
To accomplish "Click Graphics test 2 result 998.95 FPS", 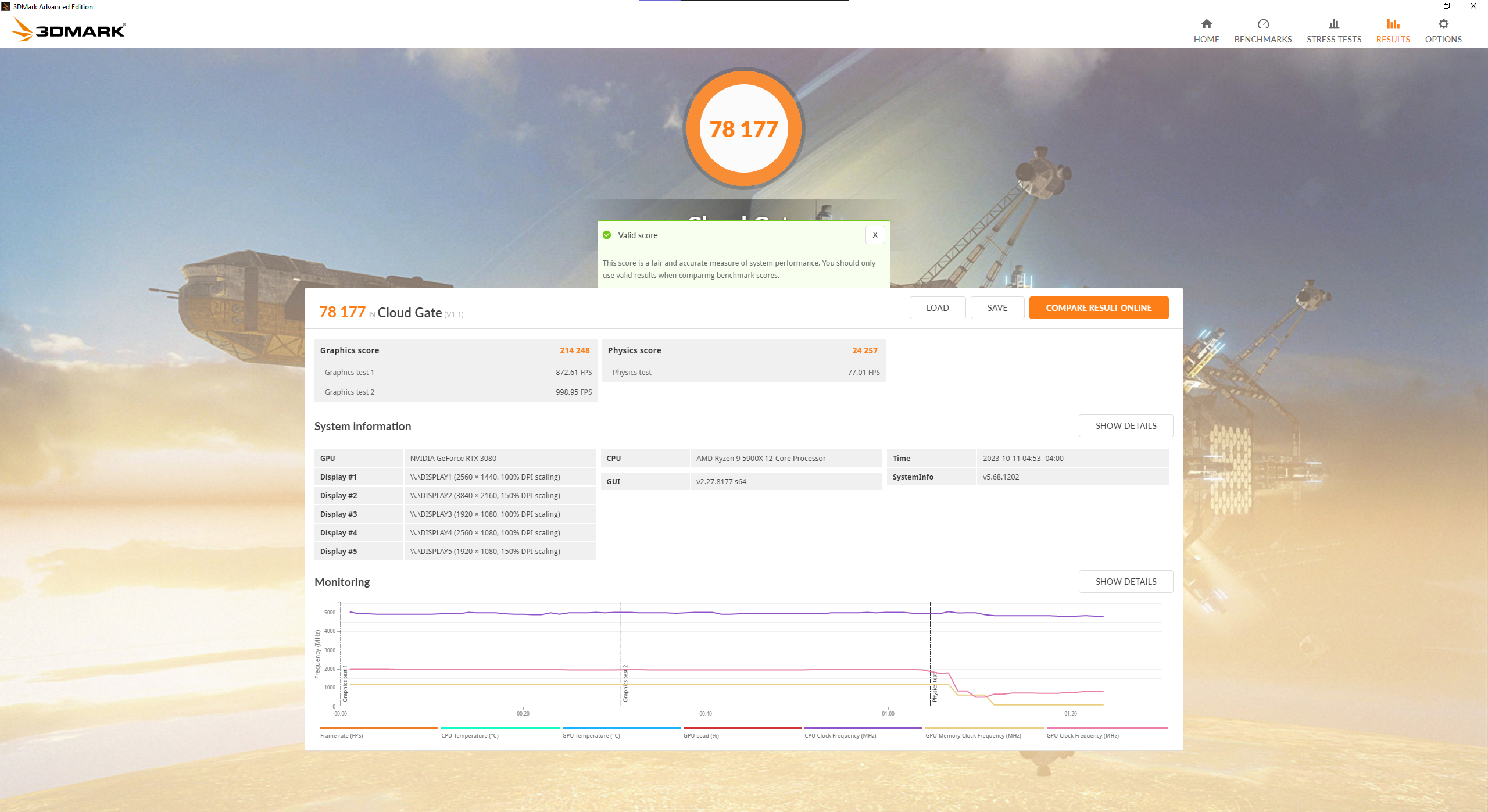I will tap(574, 392).
